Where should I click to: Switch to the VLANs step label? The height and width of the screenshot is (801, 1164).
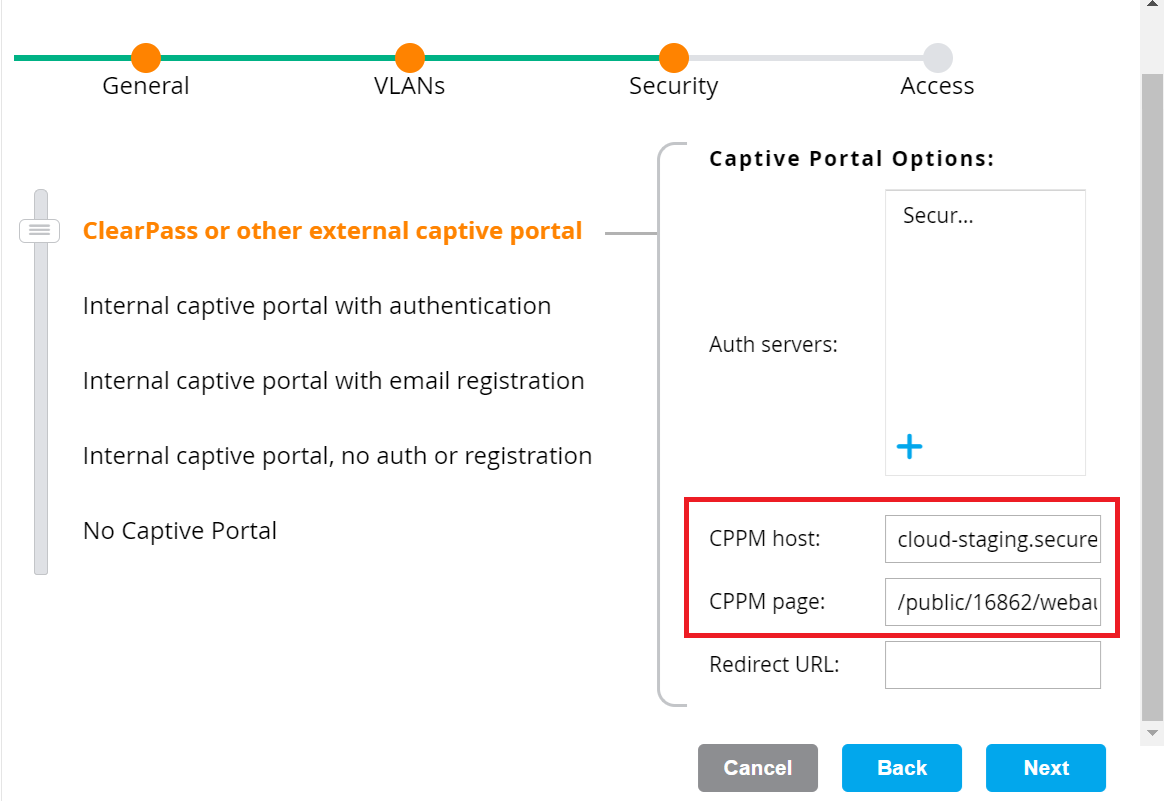(x=410, y=86)
